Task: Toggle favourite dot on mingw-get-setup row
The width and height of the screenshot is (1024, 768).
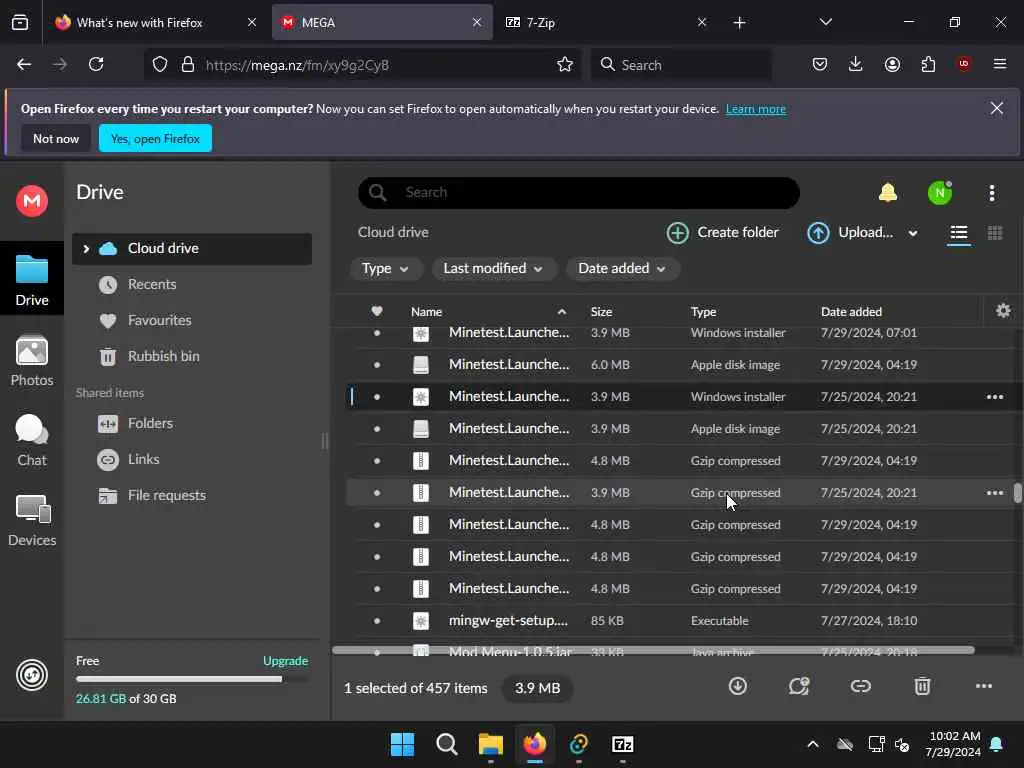Action: point(377,621)
